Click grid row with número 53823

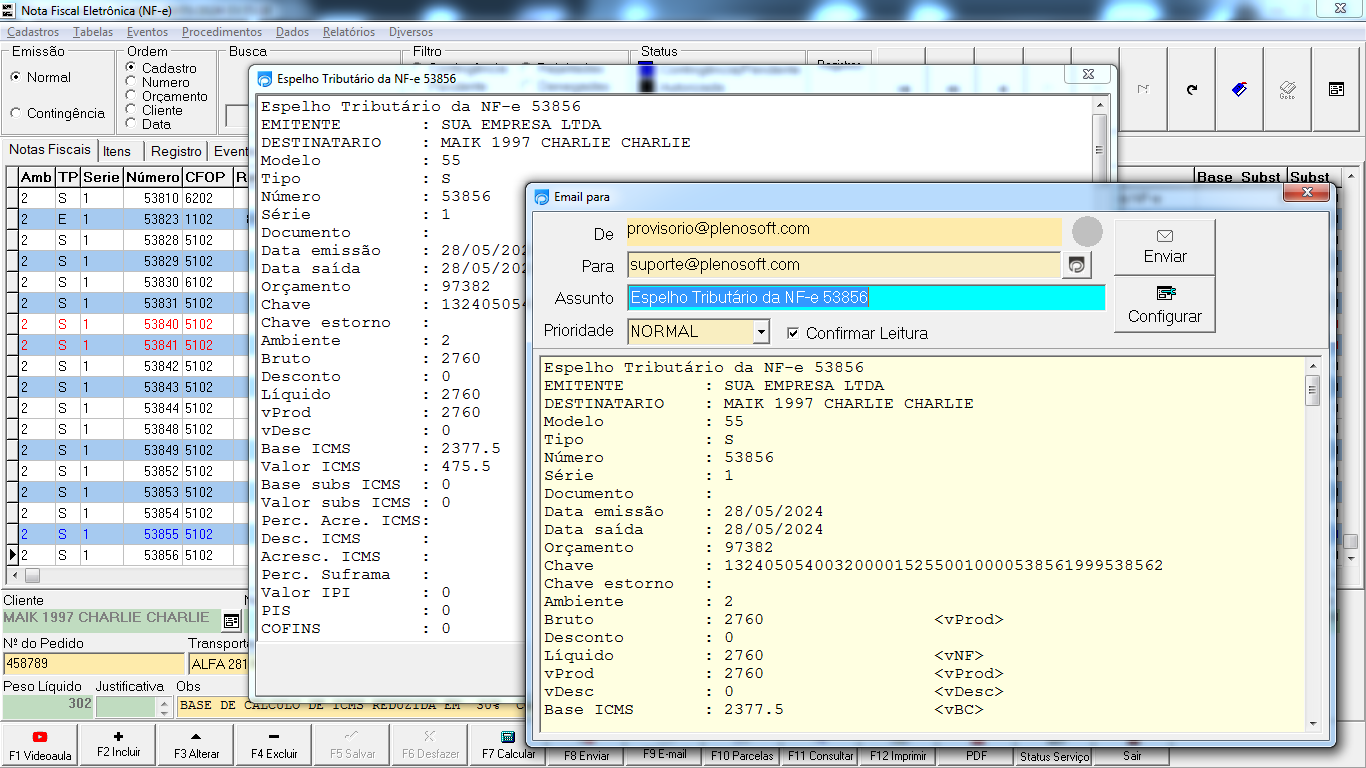click(x=125, y=220)
